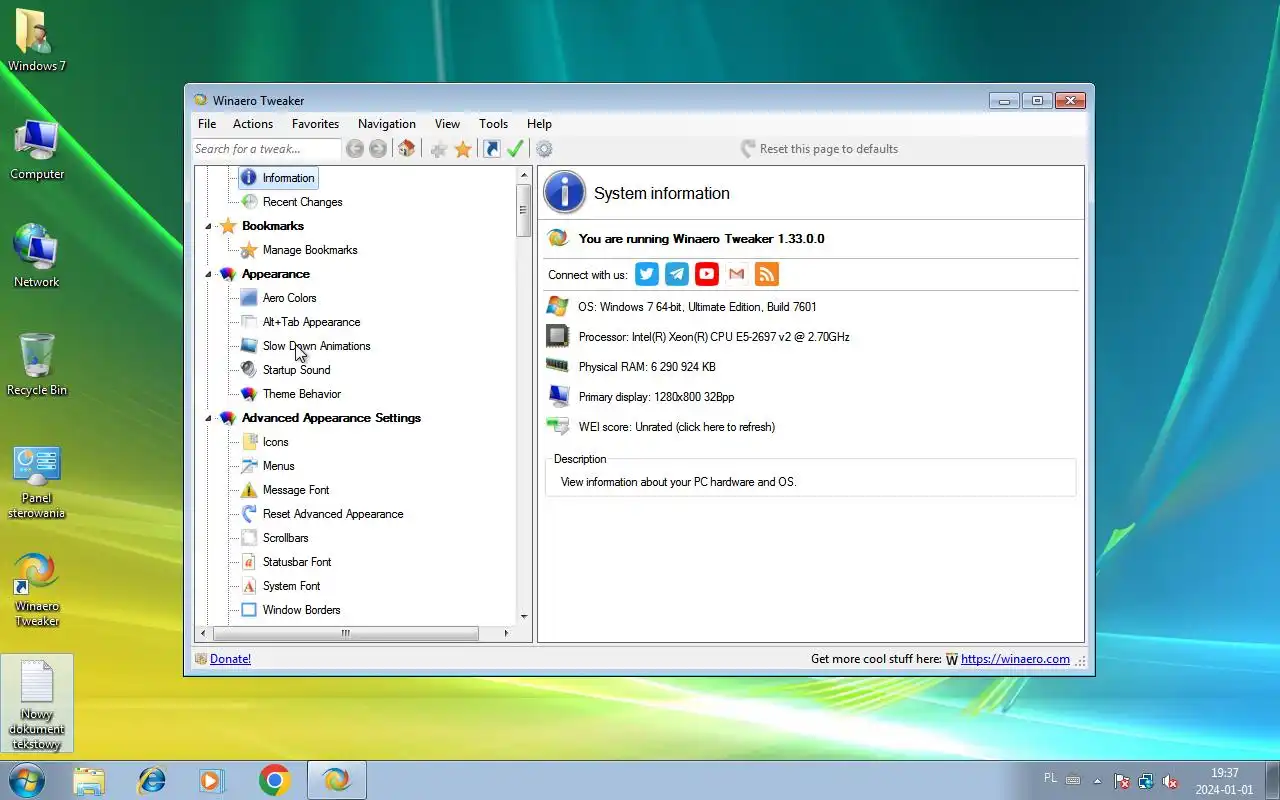Screen dimensions: 1280x800
Task: Select Alt+Tab Appearance tree item
Action: point(311,322)
